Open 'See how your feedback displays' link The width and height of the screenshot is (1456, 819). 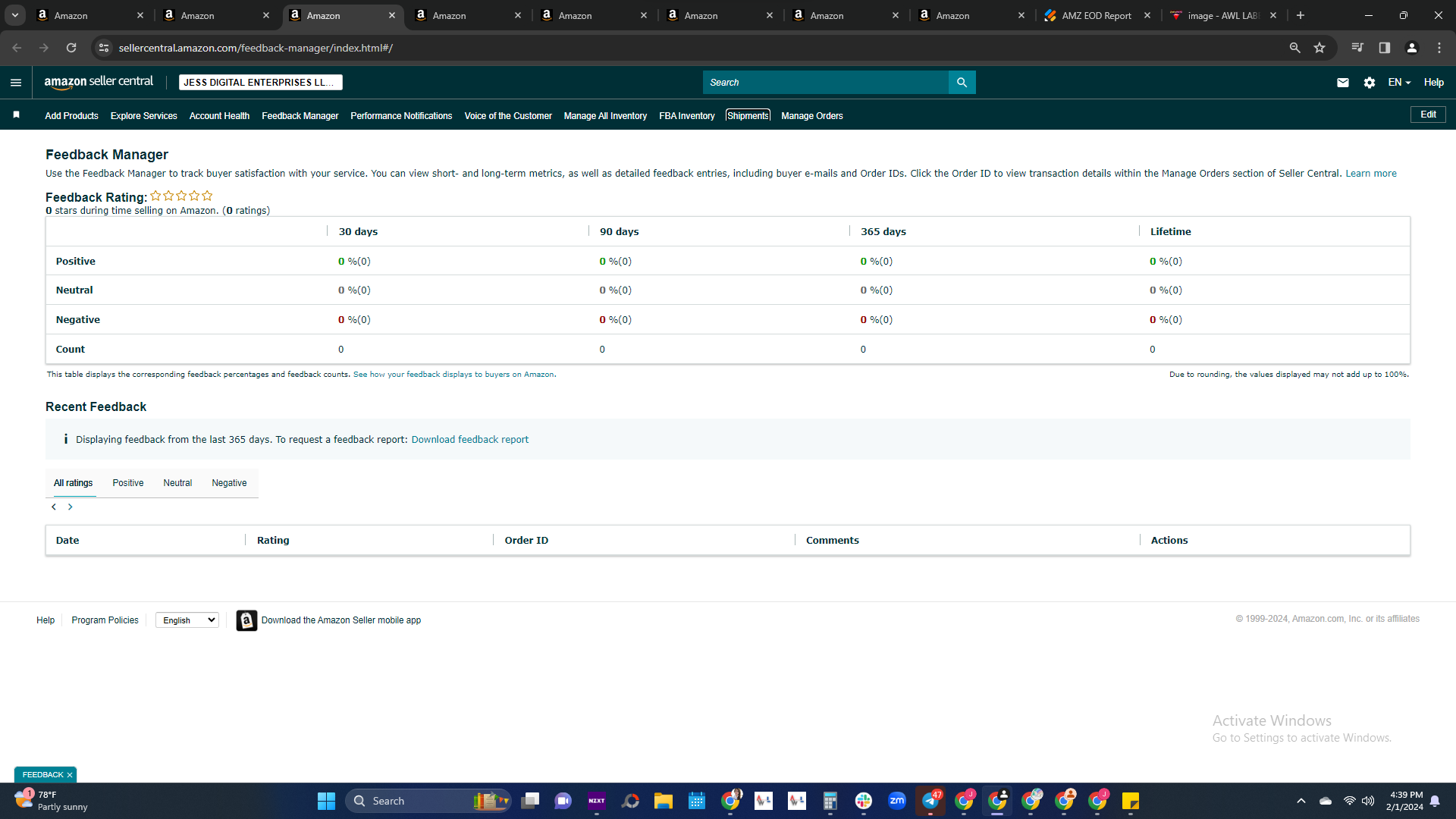click(453, 375)
